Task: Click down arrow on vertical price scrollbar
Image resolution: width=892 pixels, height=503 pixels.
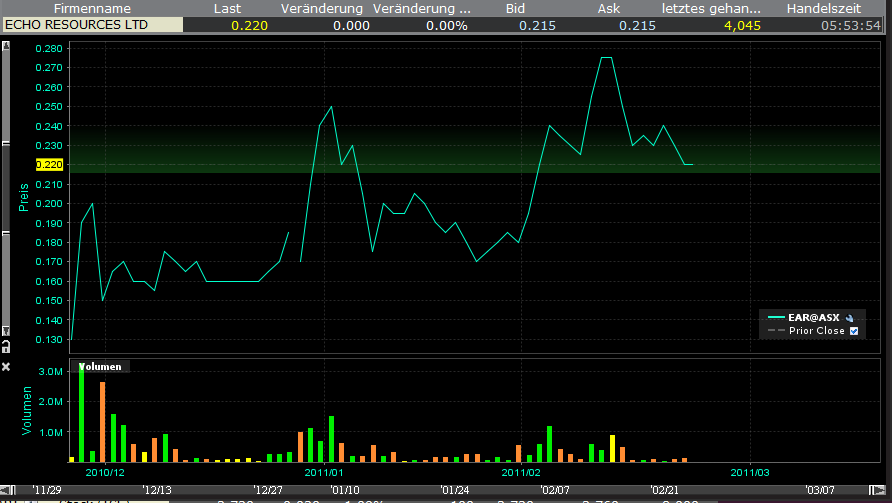Action: click(5, 331)
